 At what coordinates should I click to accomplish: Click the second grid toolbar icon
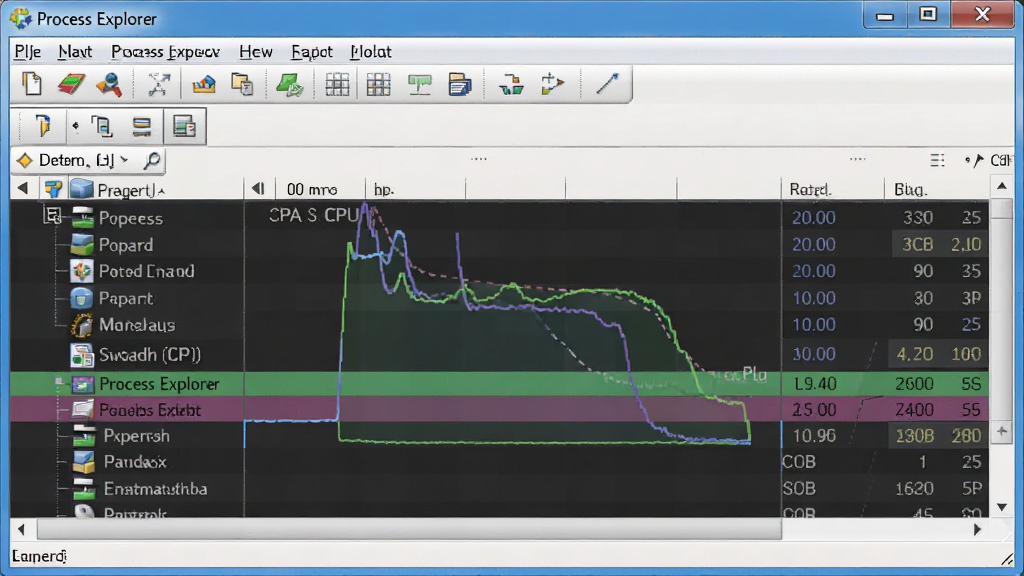(378, 85)
